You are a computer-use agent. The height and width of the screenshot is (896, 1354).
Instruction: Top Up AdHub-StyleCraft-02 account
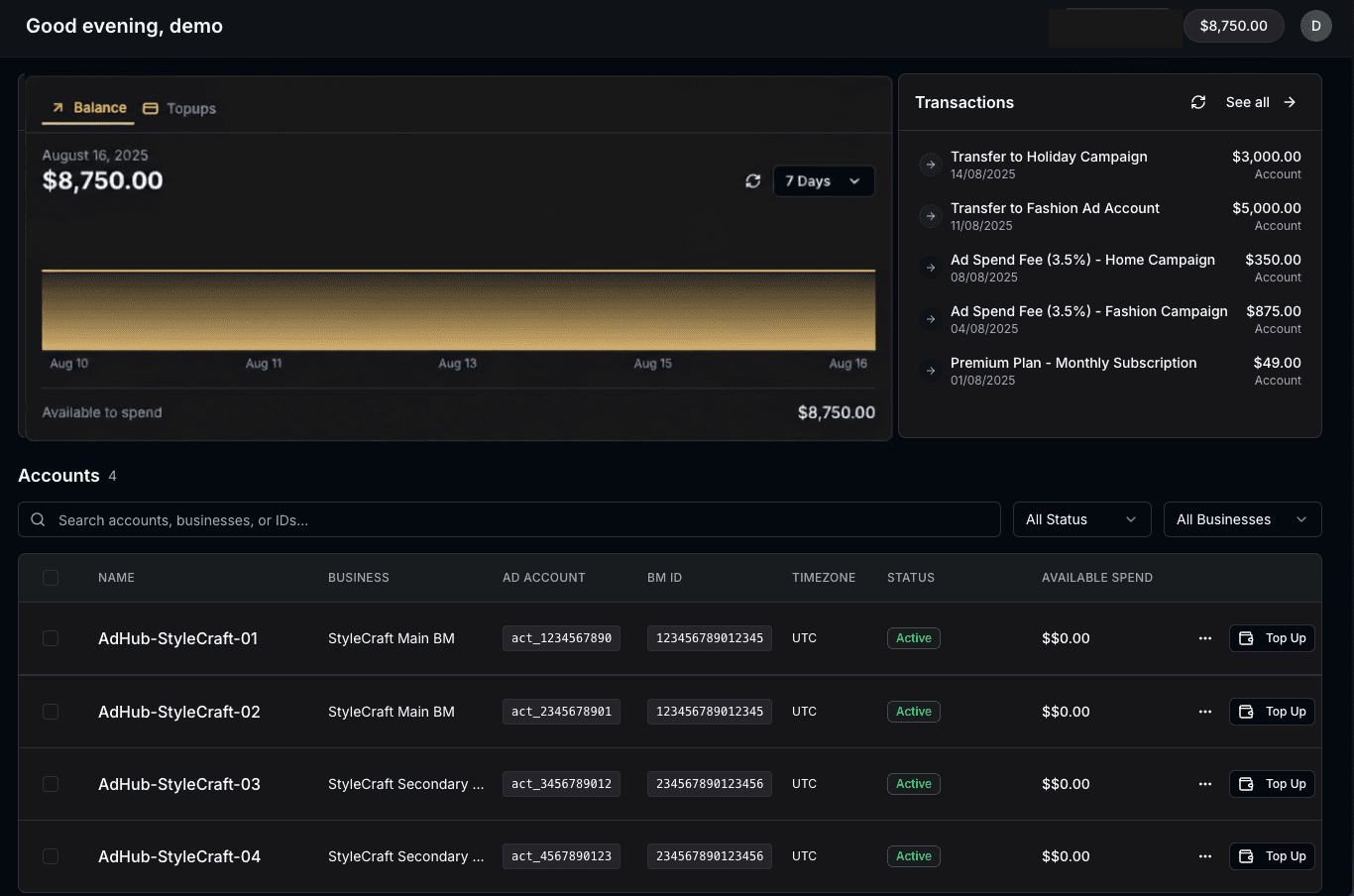1272,712
